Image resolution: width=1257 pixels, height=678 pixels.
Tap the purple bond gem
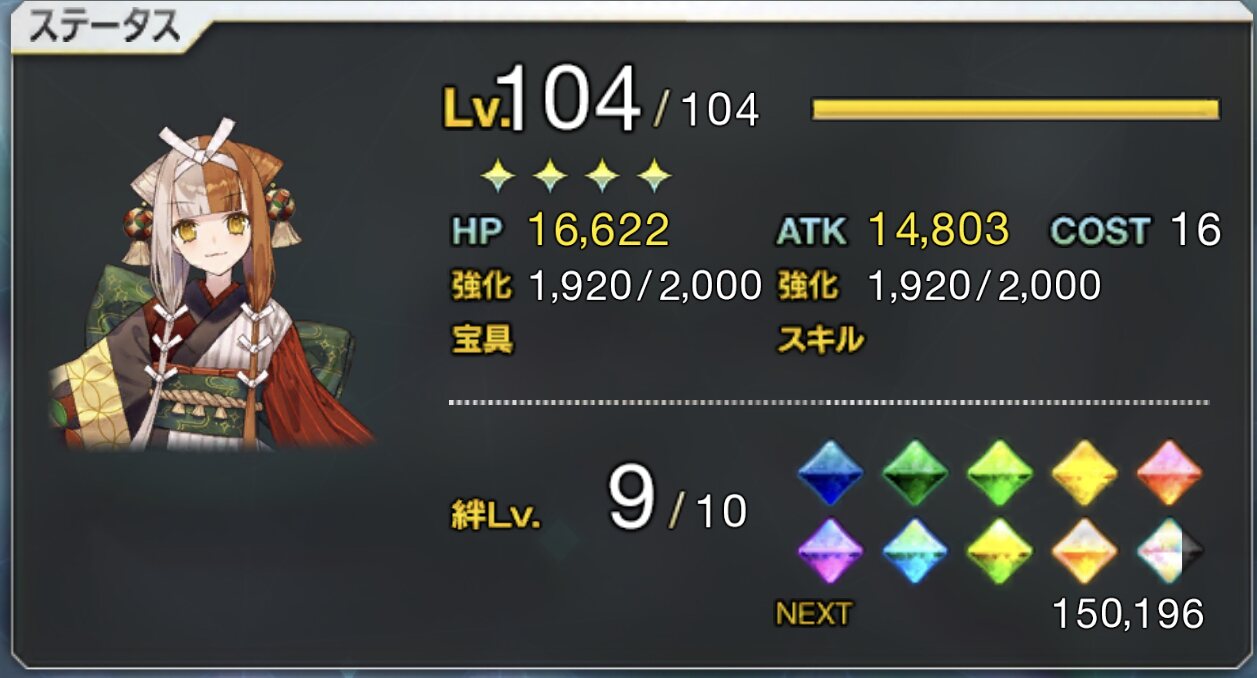pos(830,551)
